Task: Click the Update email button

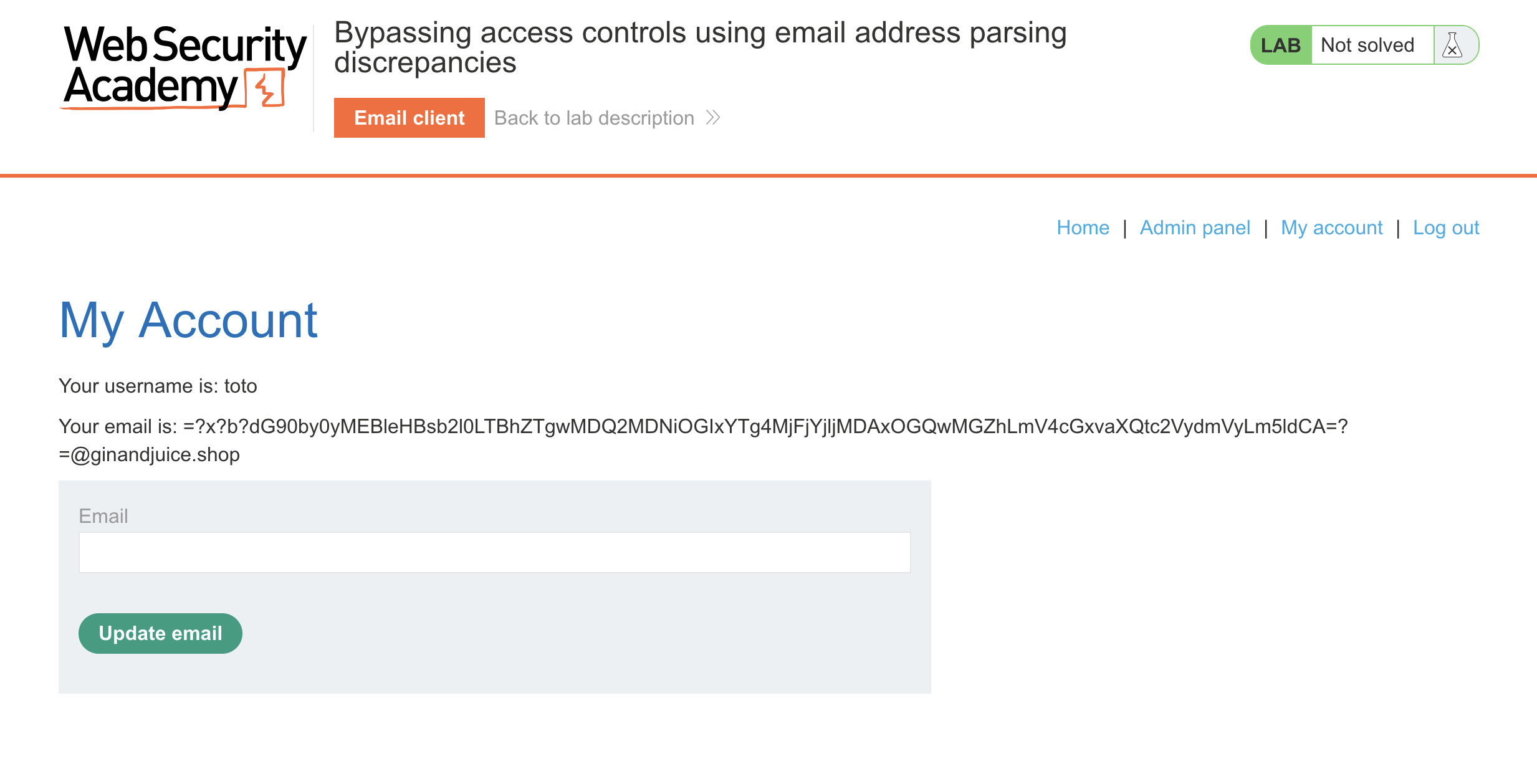Action: [160, 633]
